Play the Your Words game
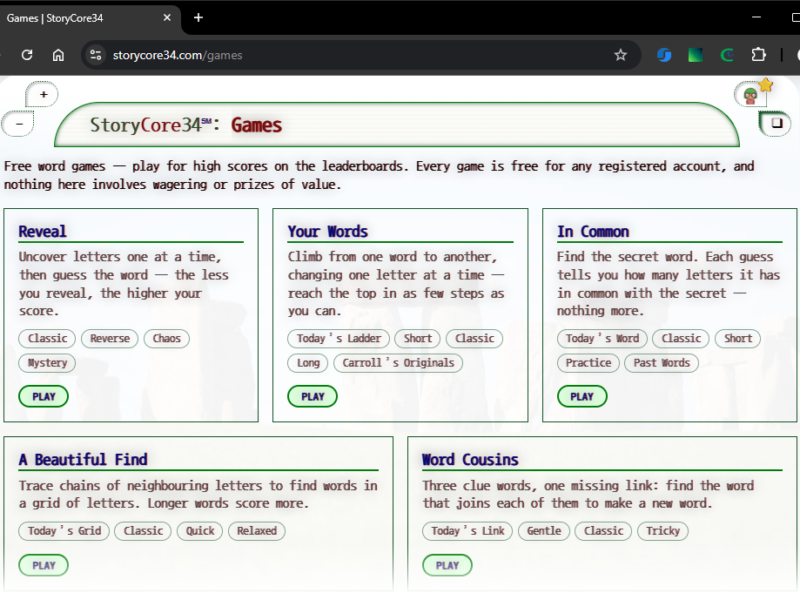The height and width of the screenshot is (600, 800). pos(312,396)
